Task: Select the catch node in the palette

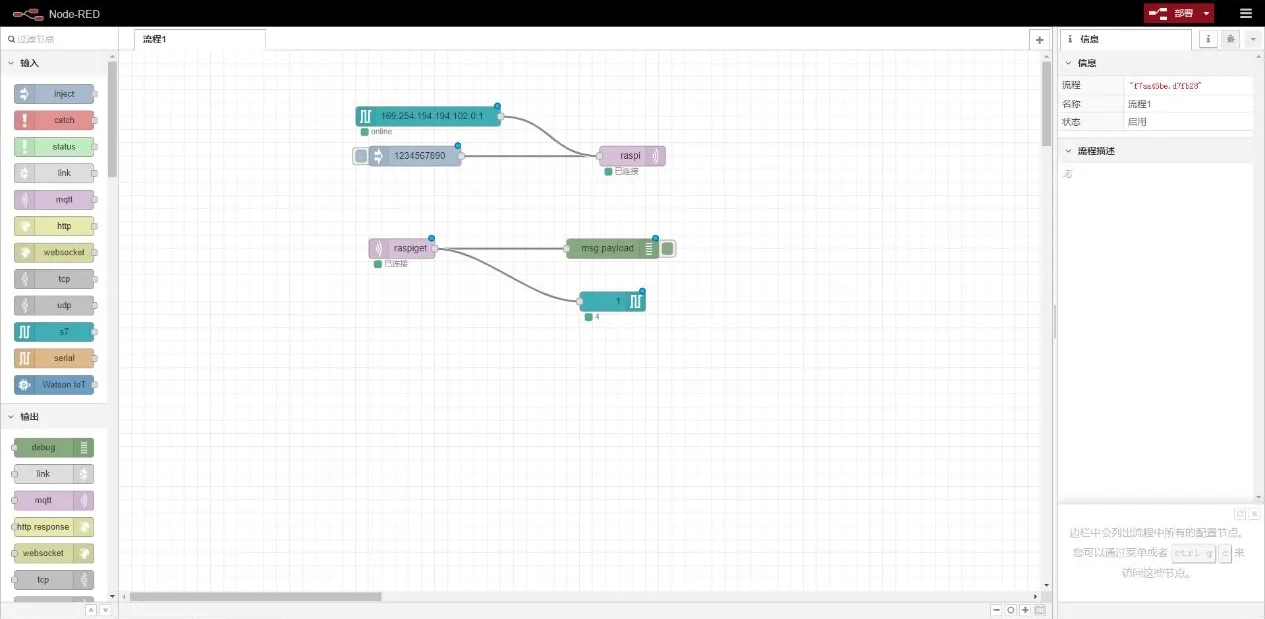Action: click(54, 120)
